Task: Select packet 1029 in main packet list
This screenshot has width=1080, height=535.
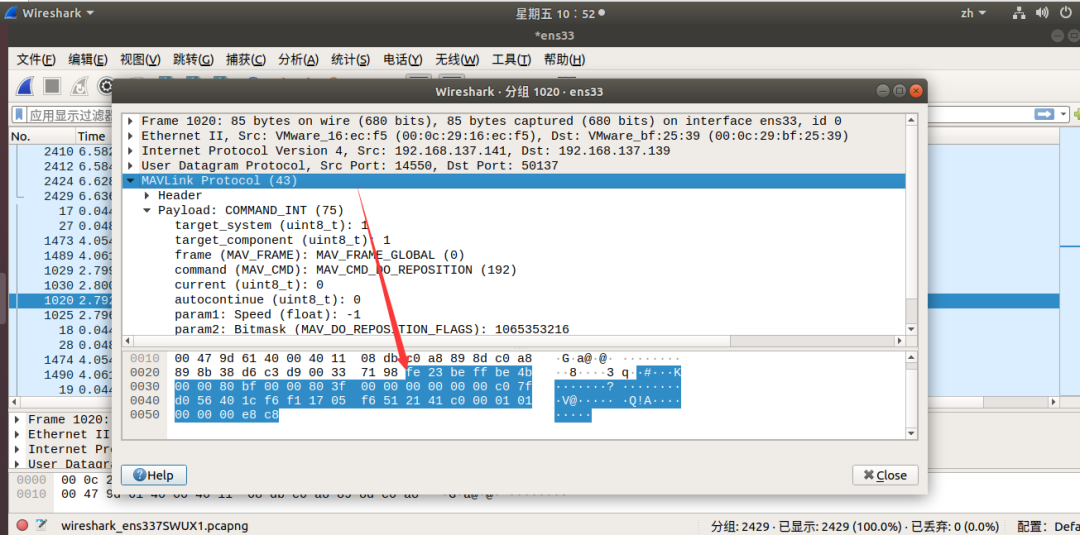Action: point(61,270)
